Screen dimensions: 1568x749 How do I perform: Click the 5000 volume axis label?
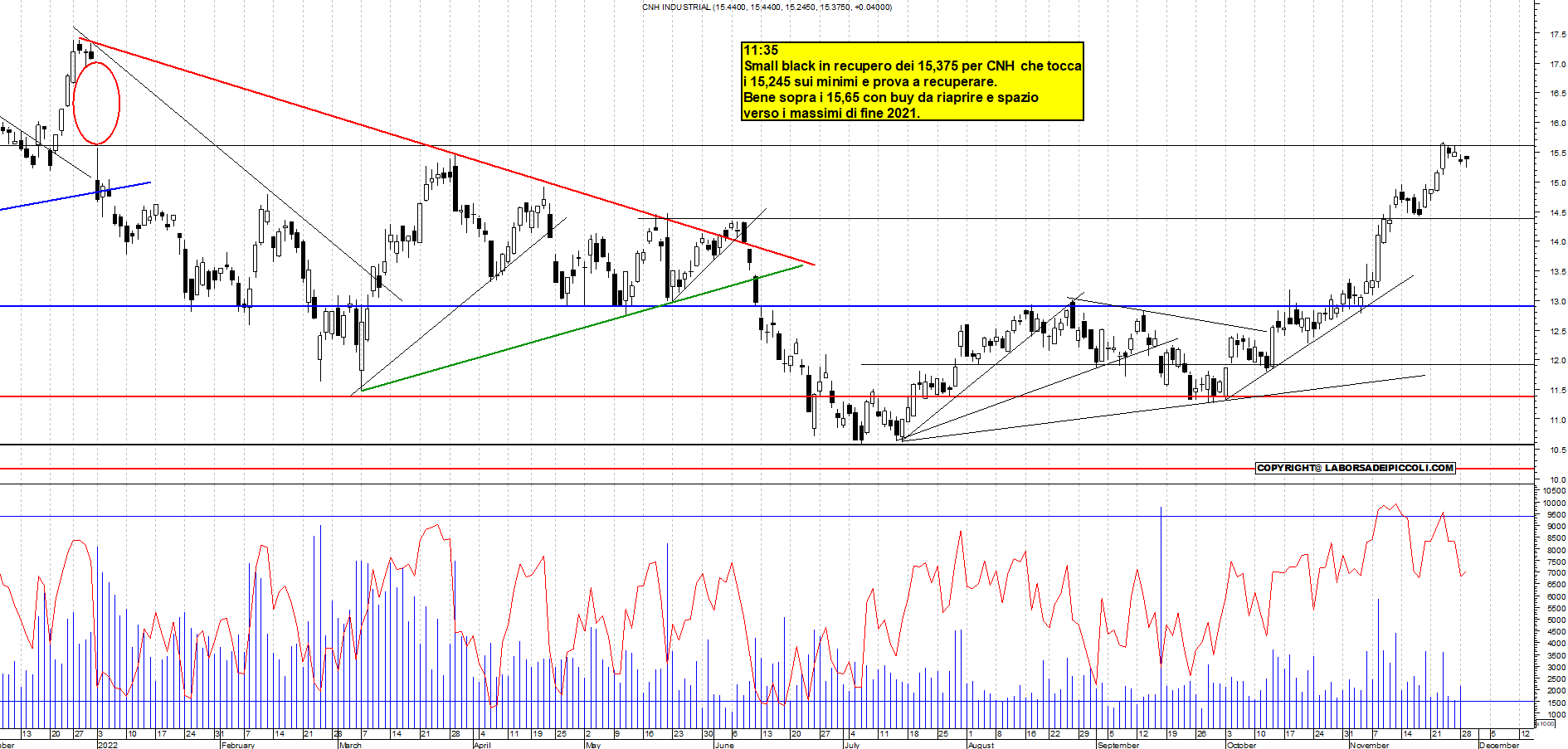pos(1556,620)
